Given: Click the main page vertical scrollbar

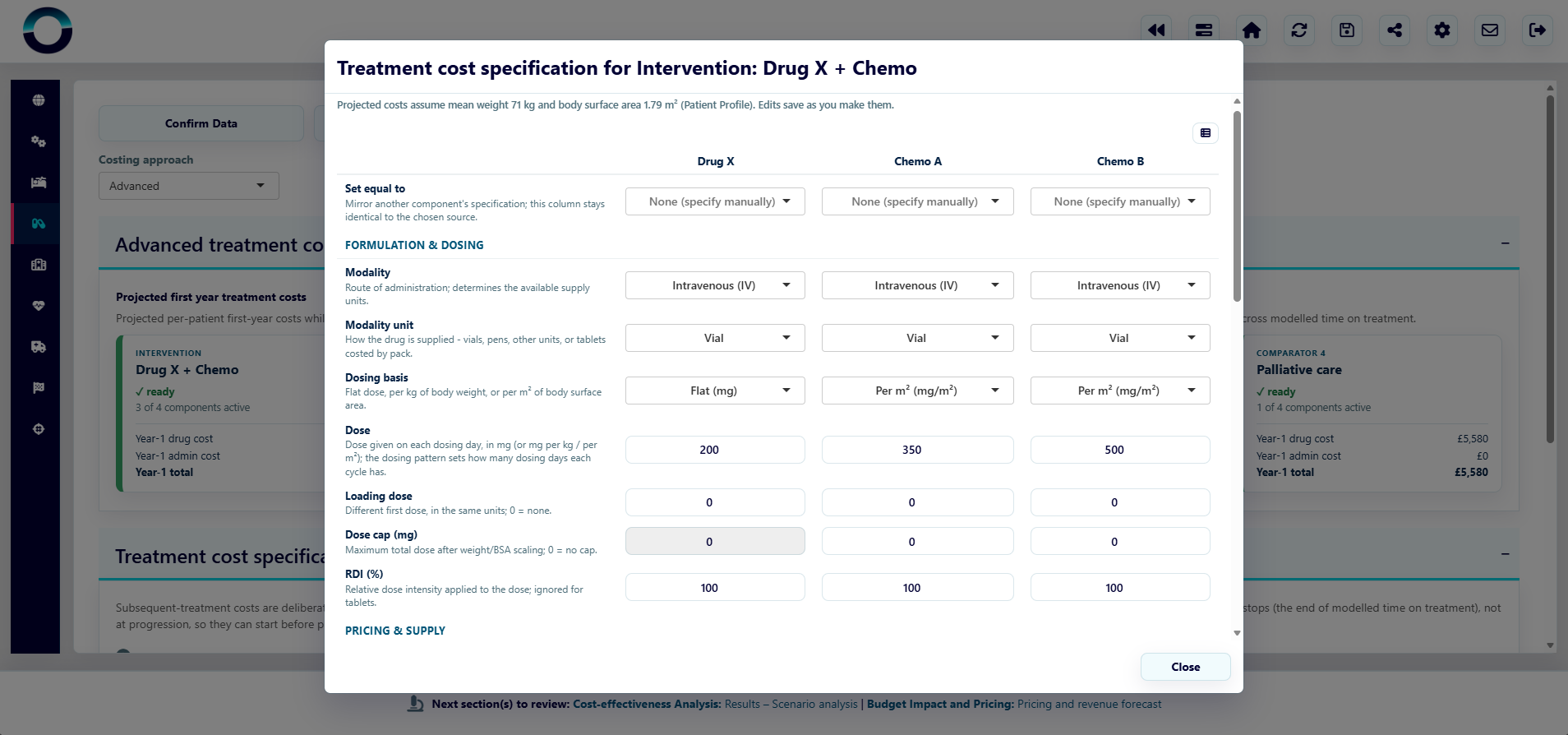Looking at the screenshot, I should click(x=1550, y=270).
